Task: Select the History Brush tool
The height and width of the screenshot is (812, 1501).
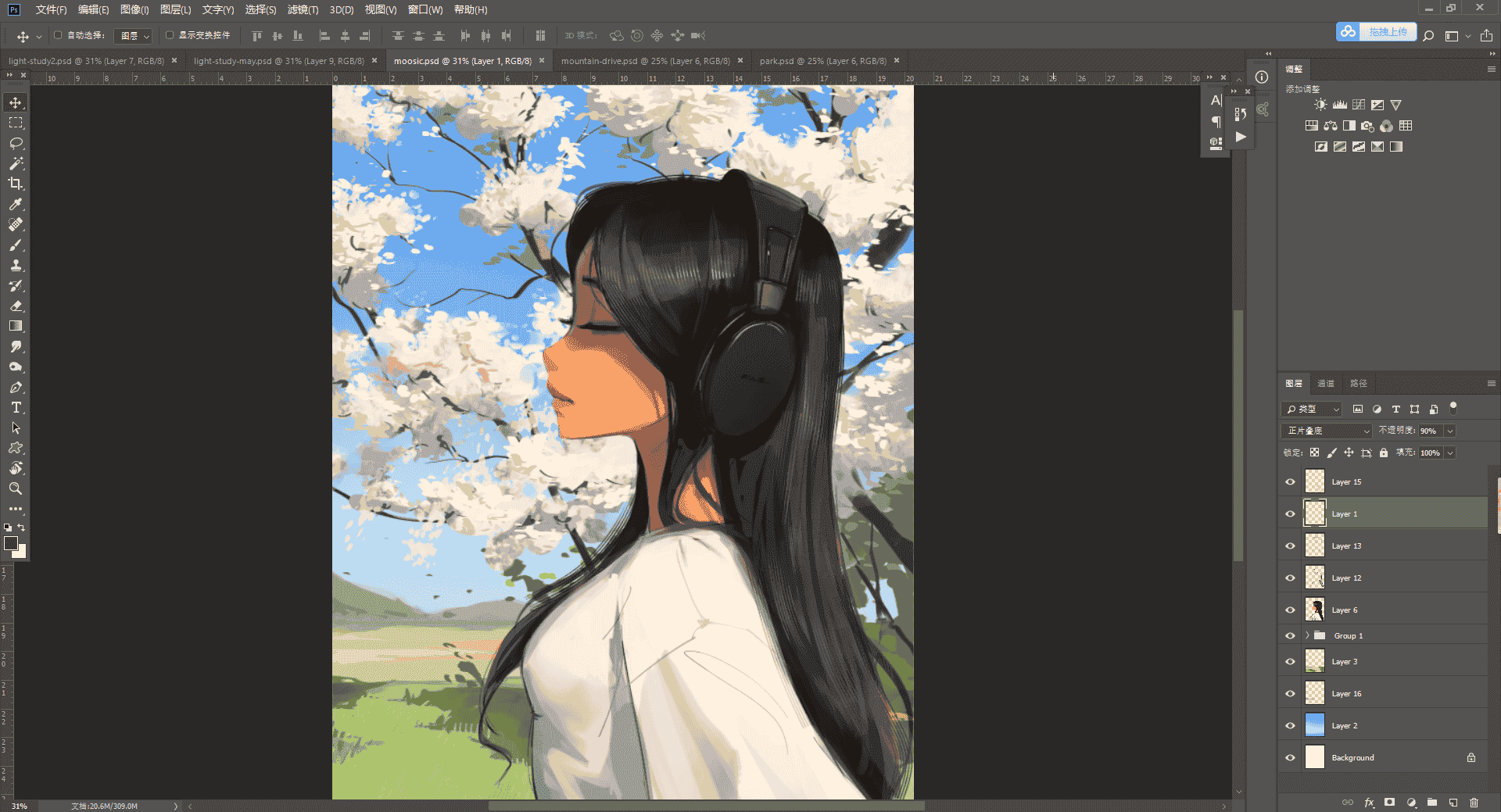Action: coord(16,285)
